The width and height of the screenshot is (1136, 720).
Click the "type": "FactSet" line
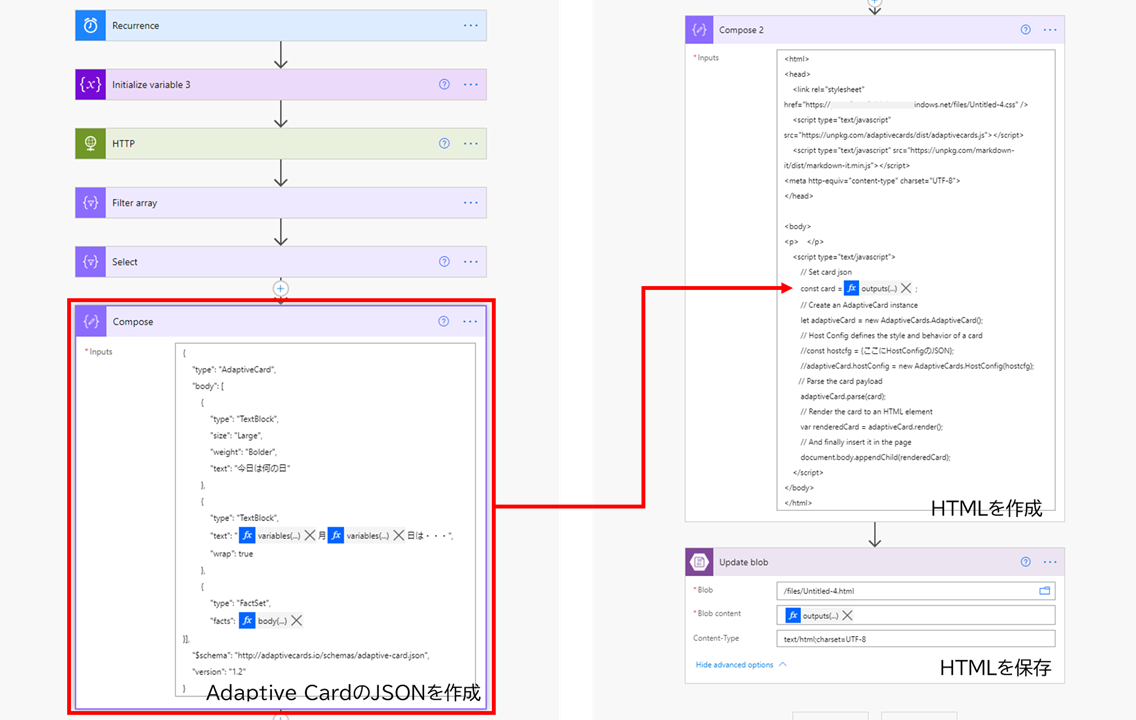[241, 603]
